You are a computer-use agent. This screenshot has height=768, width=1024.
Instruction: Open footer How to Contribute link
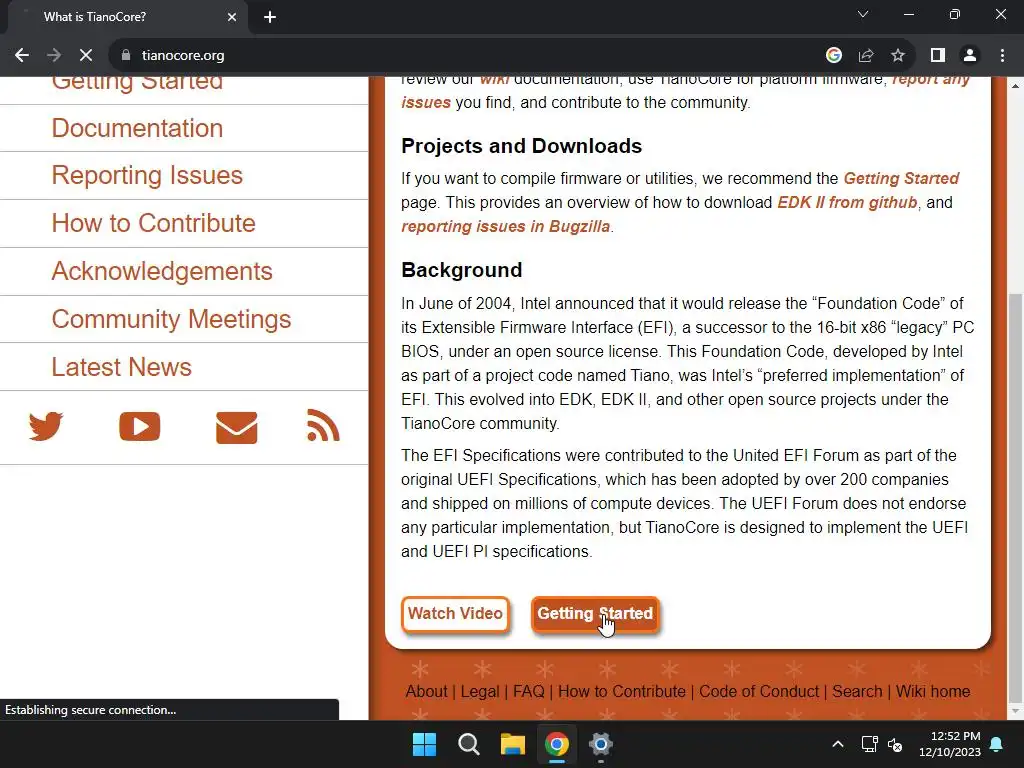pyautogui.click(x=622, y=692)
